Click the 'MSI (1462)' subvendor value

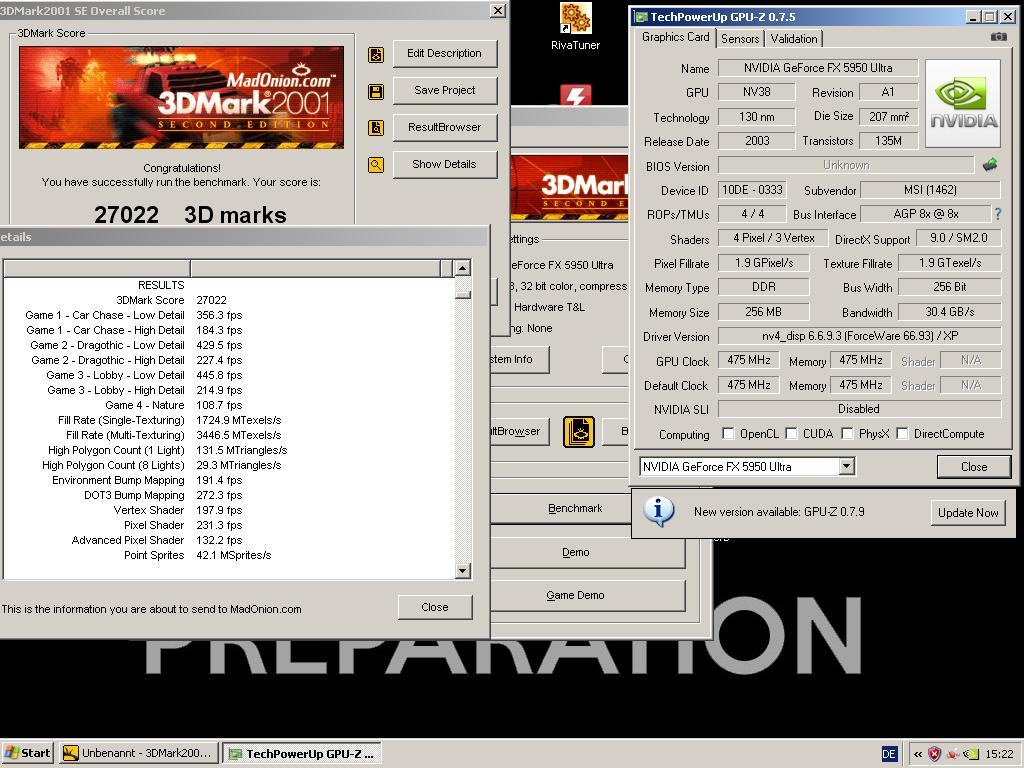[x=930, y=190]
